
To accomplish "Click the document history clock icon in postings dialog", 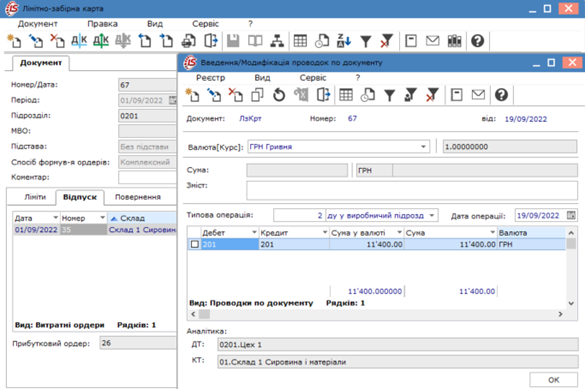I will pyautogui.click(x=367, y=95).
